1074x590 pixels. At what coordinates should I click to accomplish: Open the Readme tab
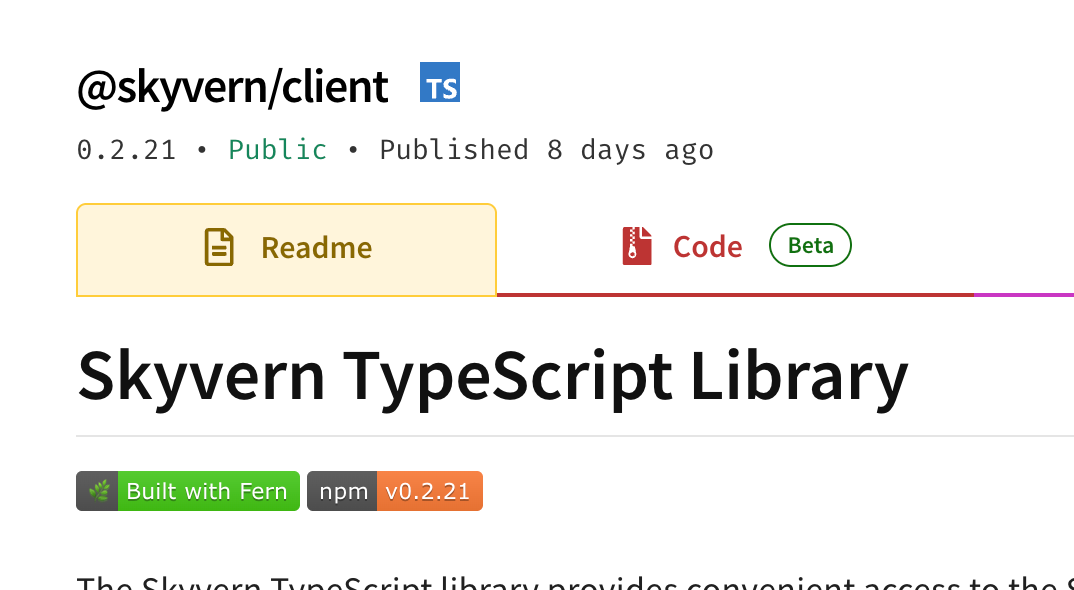click(286, 249)
